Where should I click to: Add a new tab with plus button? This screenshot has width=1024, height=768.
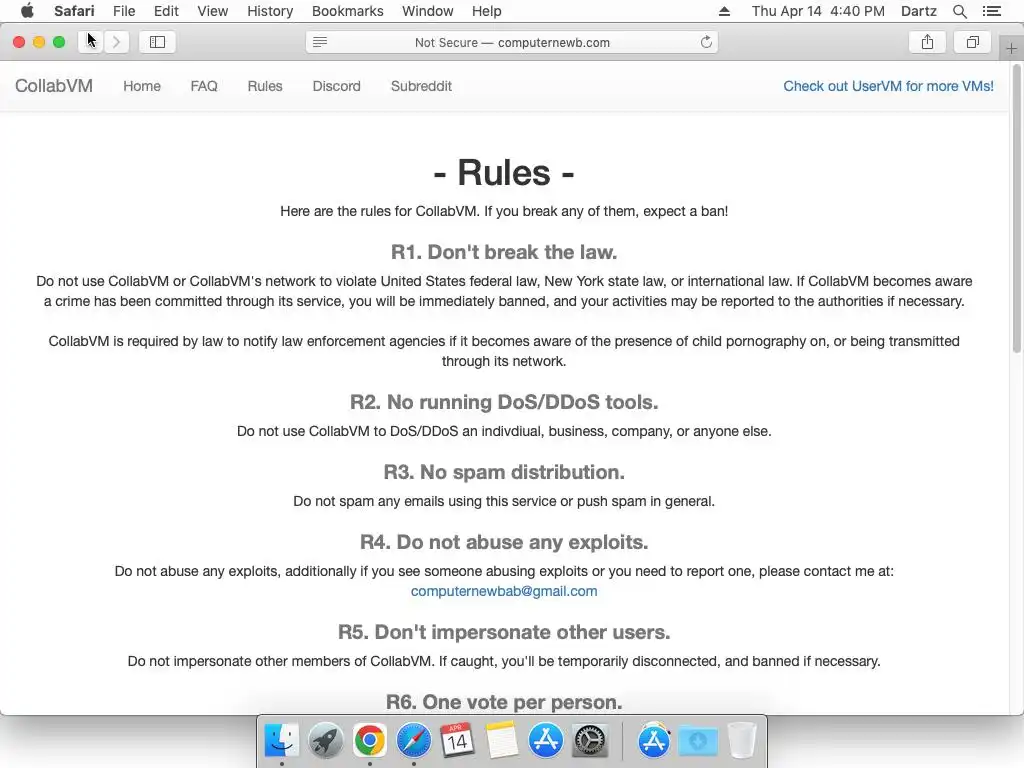coord(1011,49)
